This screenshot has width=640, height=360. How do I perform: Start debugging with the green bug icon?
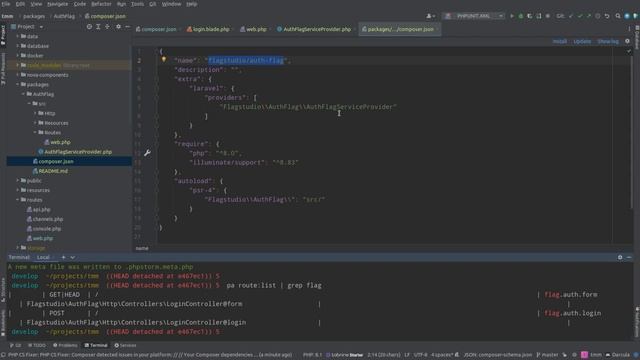click(x=521, y=16)
